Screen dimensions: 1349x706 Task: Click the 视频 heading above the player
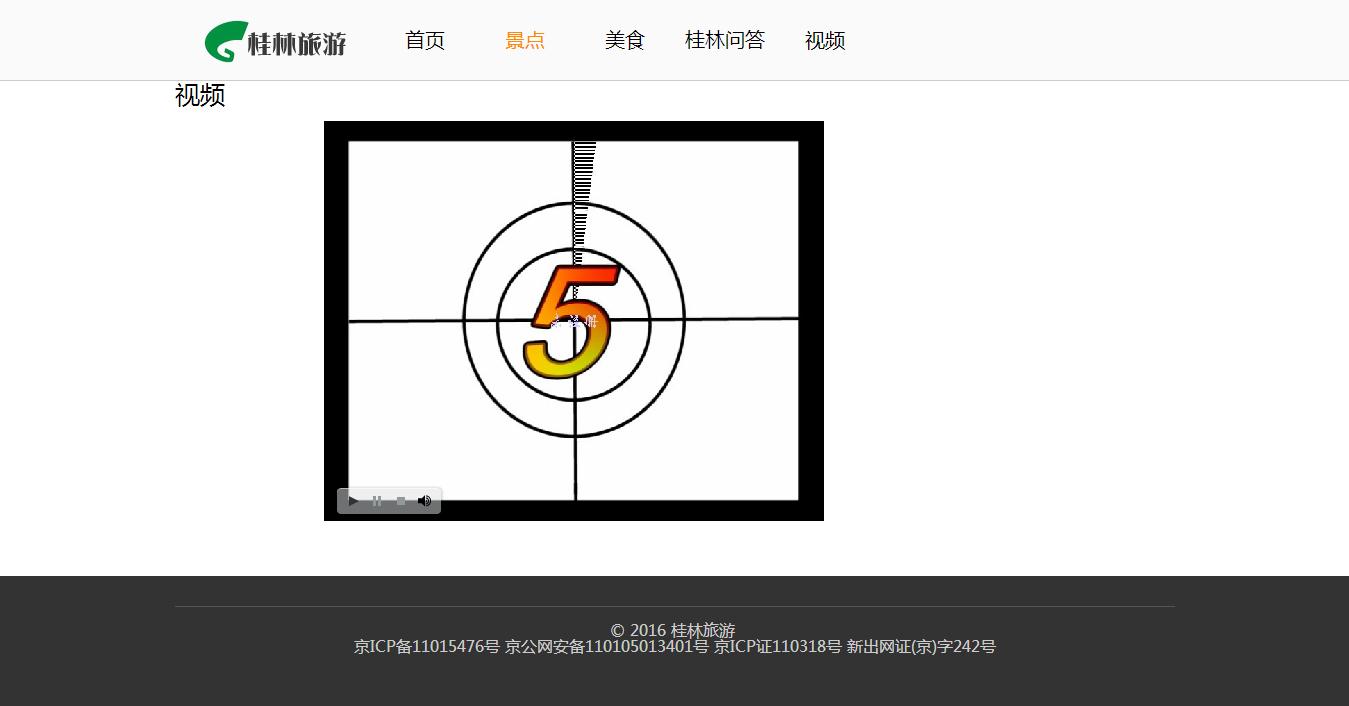click(x=200, y=96)
